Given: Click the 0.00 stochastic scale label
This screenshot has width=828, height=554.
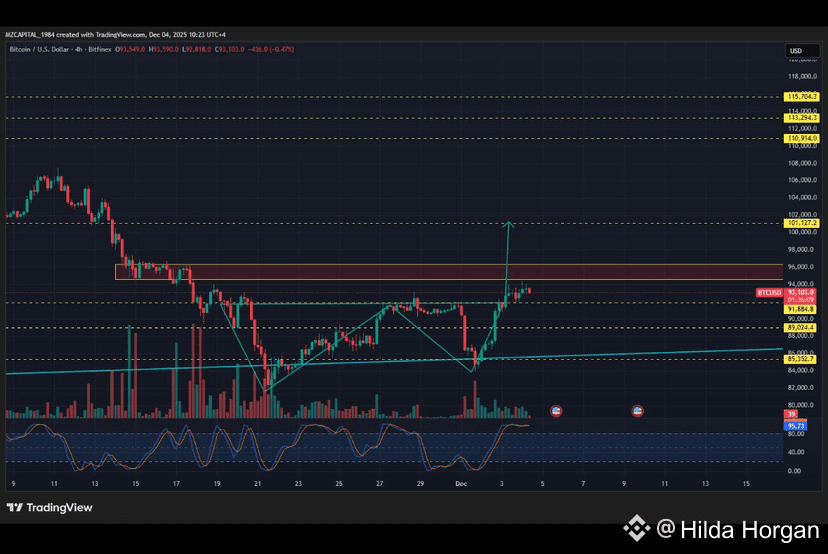Looking at the screenshot, I should click(x=794, y=471).
